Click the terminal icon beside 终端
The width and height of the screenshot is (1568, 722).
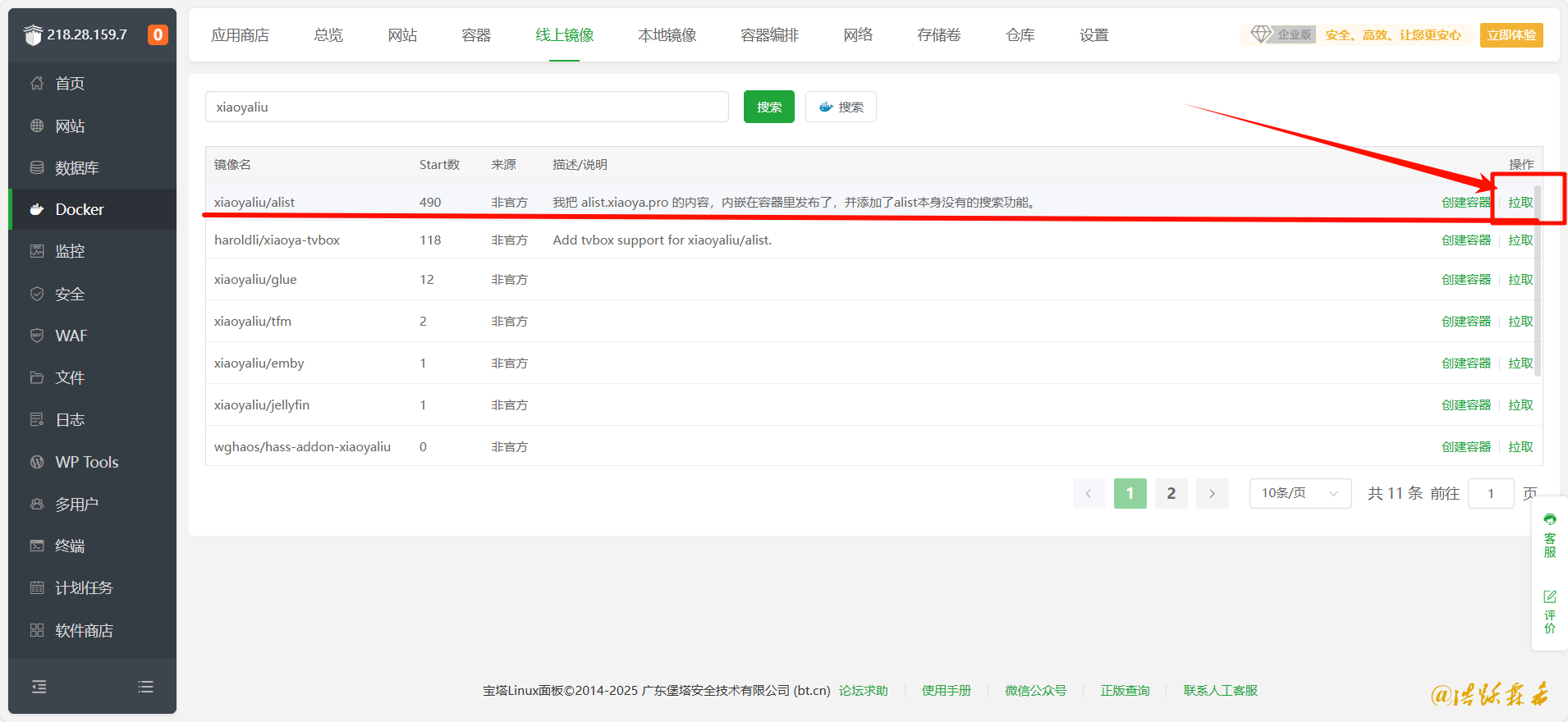37,546
